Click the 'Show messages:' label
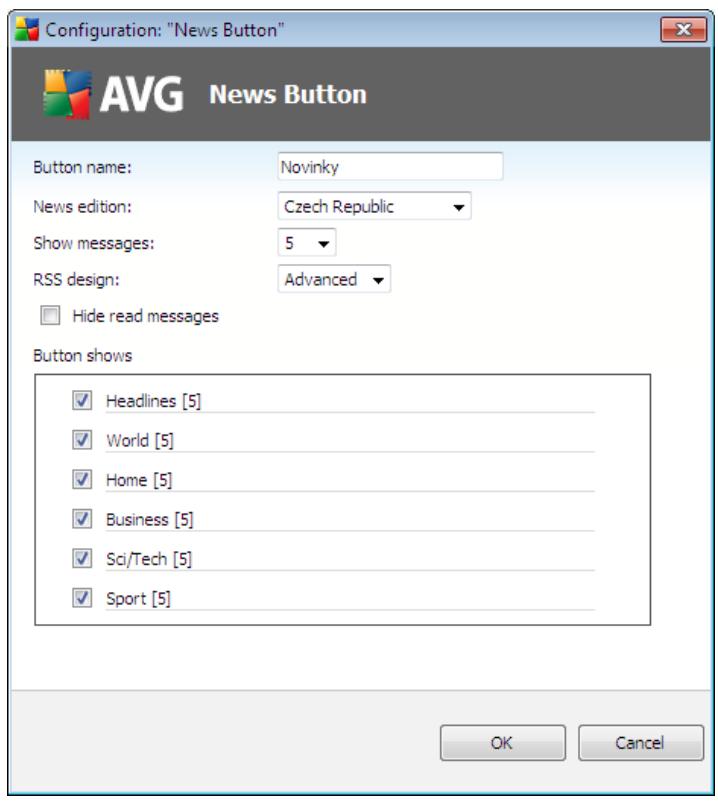The image size is (718, 801). coord(93,243)
